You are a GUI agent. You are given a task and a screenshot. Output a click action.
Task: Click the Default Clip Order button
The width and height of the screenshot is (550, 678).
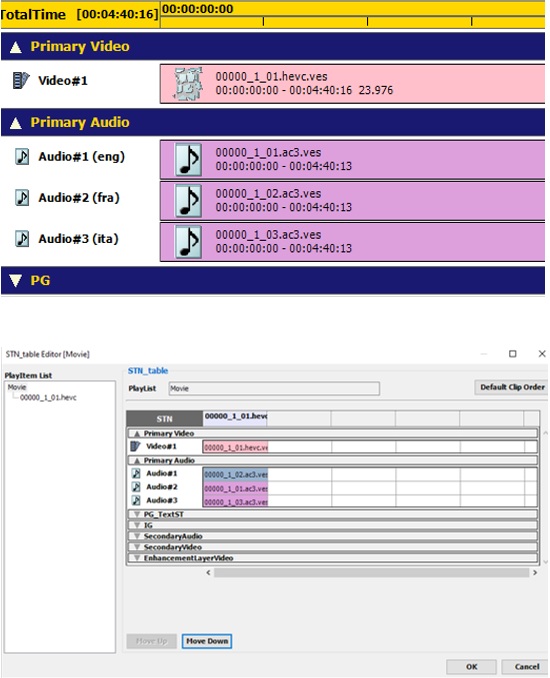[512, 387]
